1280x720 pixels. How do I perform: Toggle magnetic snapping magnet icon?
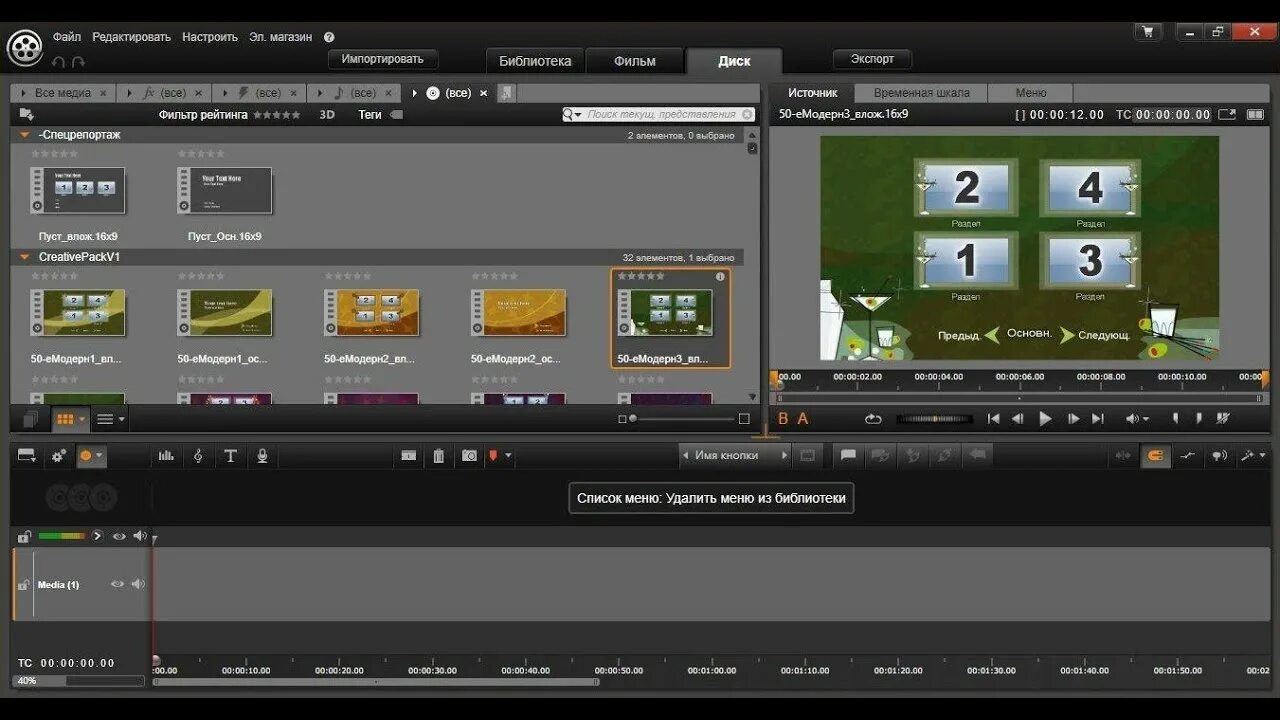click(1155, 456)
